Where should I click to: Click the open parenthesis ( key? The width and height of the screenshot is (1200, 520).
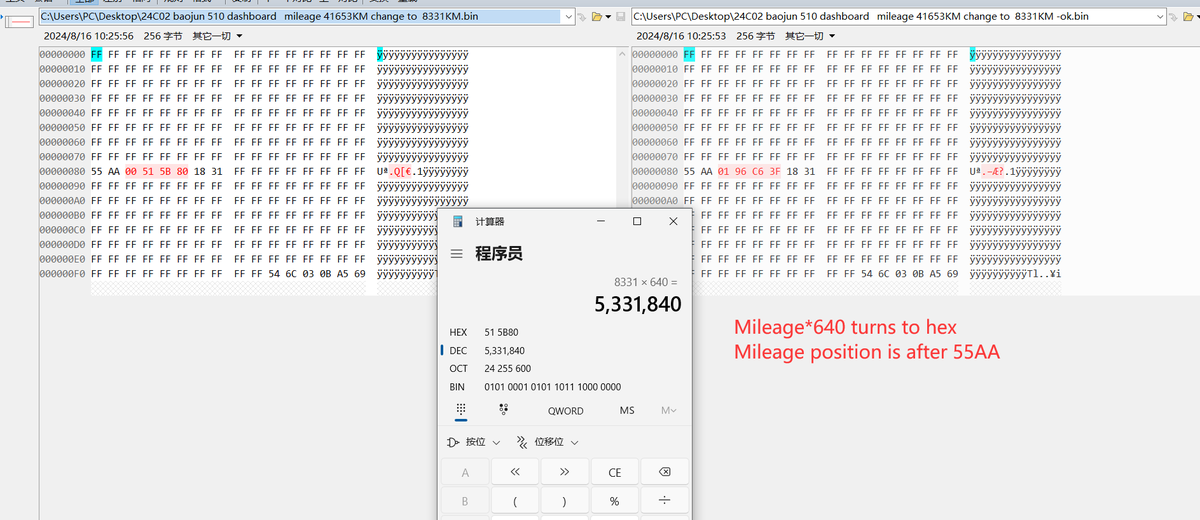(514, 501)
